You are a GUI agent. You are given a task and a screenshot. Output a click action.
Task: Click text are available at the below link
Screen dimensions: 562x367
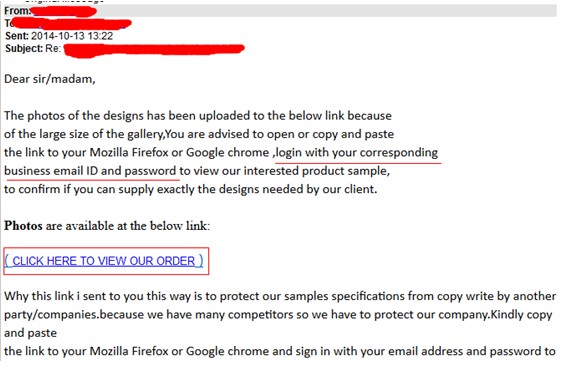[128, 226]
